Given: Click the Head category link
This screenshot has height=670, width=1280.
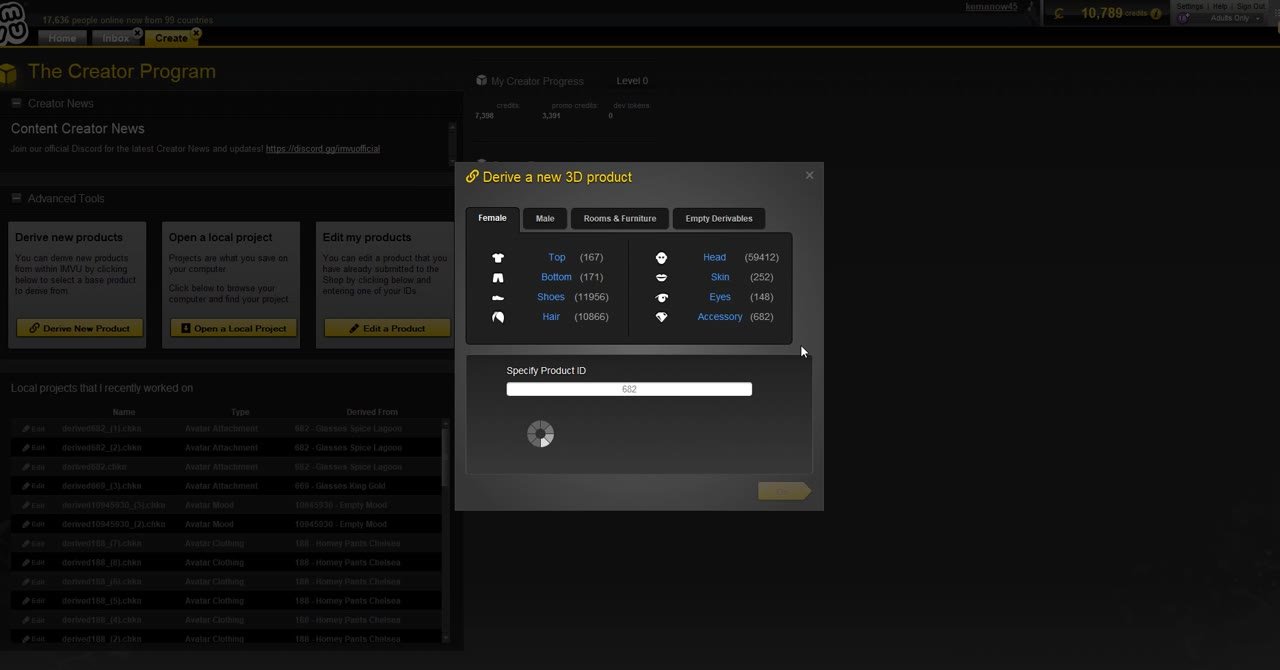Looking at the screenshot, I should (x=714, y=258).
